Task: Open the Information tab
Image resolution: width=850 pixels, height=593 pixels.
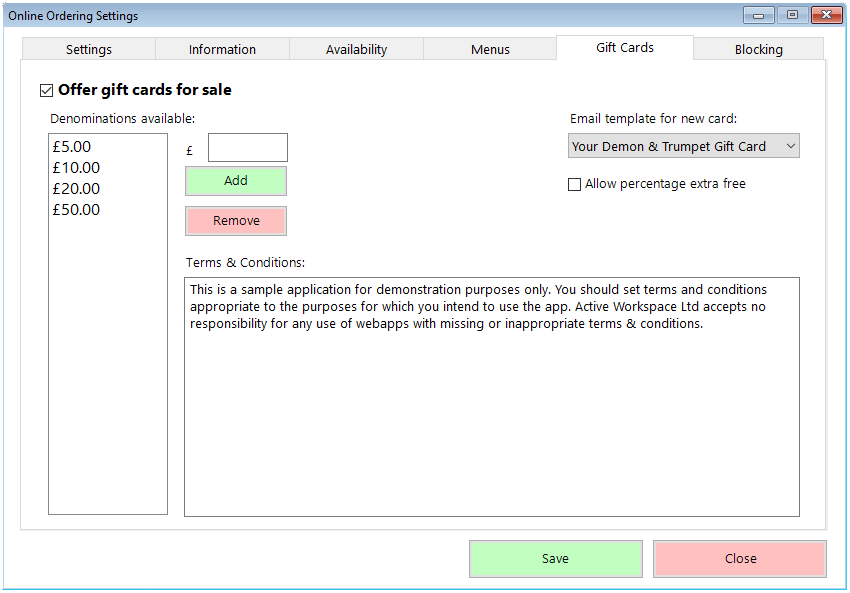Action: [x=222, y=48]
